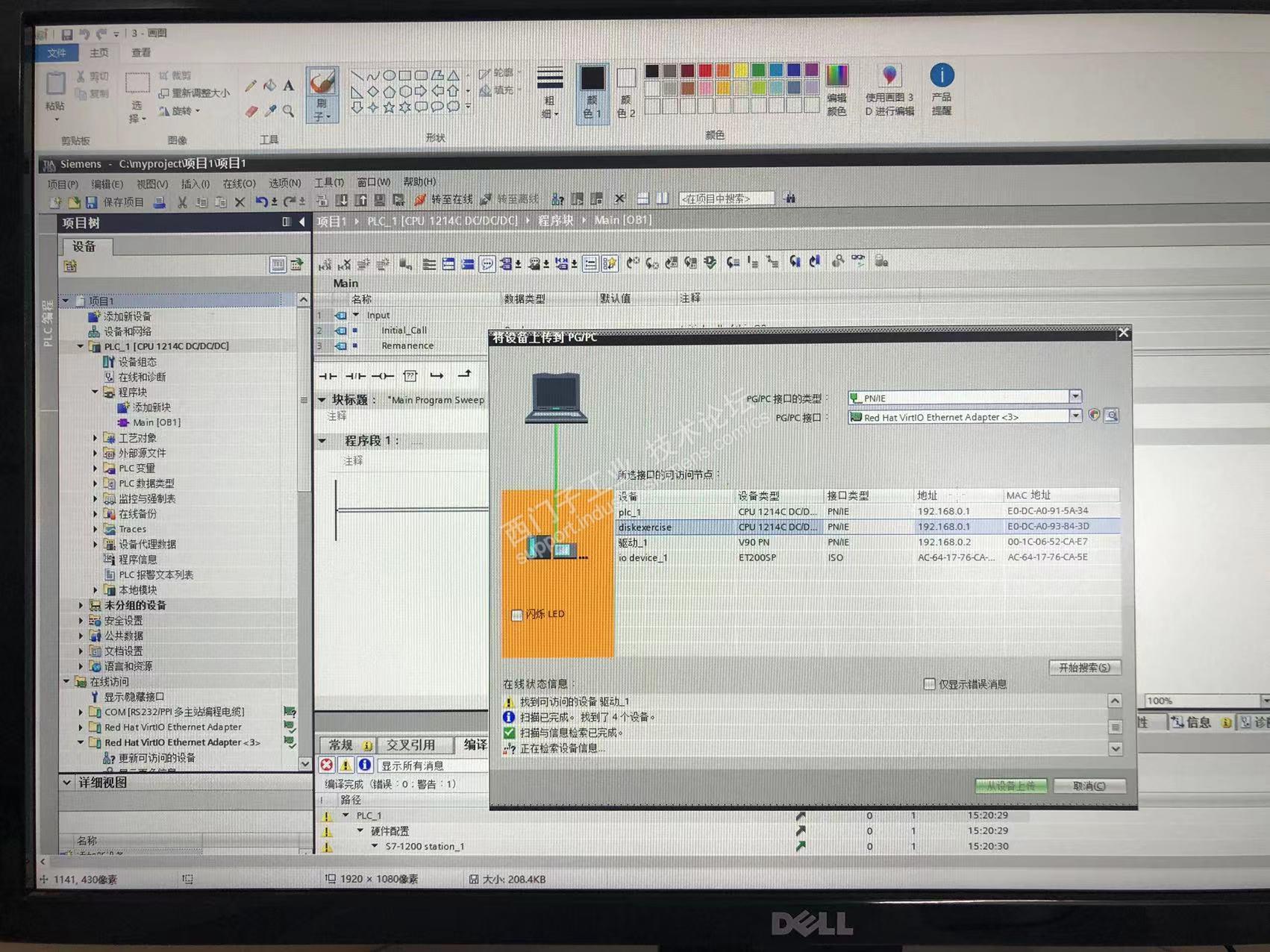
Task: Select the five-point star shape
Action: click(389, 107)
